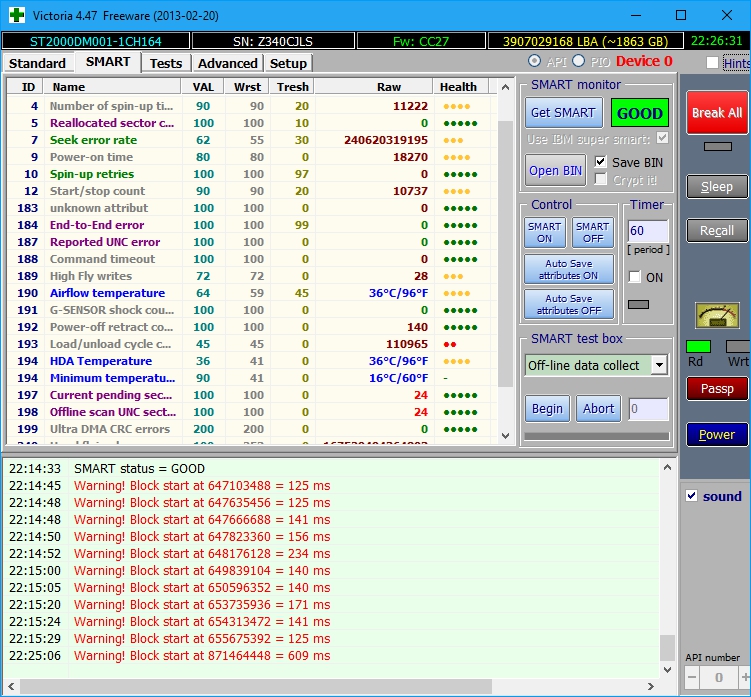
Task: Select the Current pending sectors row
Action: pos(252,395)
